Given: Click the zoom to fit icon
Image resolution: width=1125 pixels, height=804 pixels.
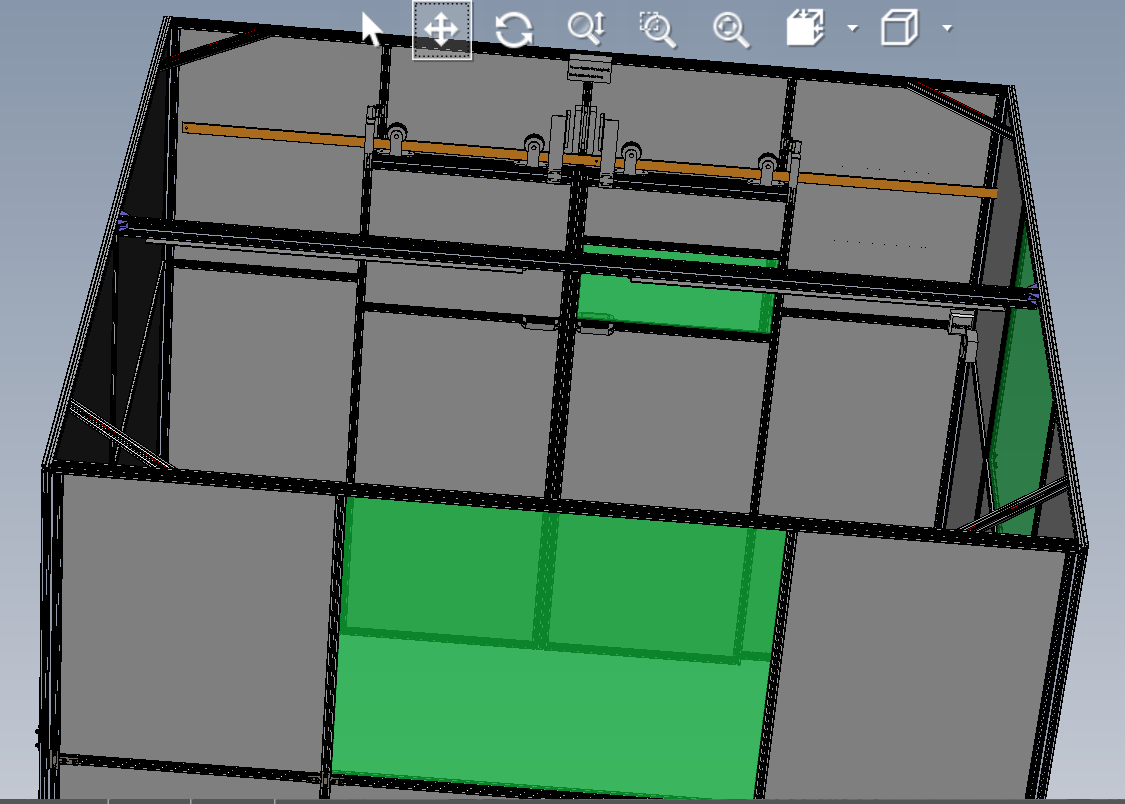Looking at the screenshot, I should click(731, 30).
